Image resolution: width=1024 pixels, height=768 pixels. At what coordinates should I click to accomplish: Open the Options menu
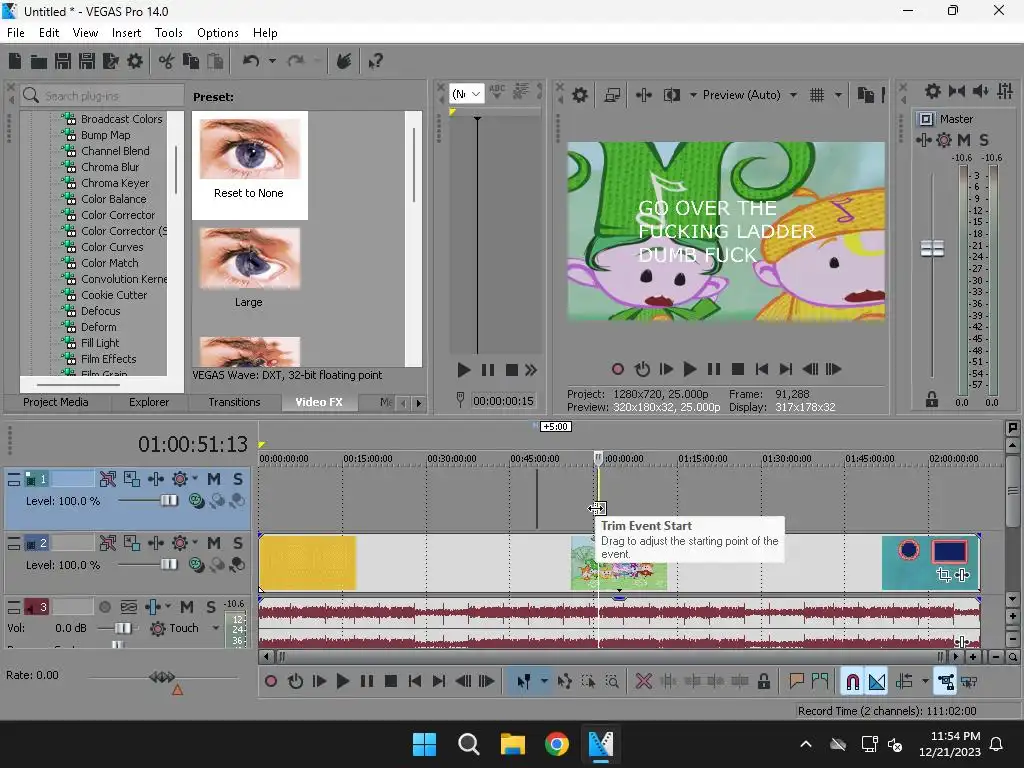pyautogui.click(x=217, y=33)
